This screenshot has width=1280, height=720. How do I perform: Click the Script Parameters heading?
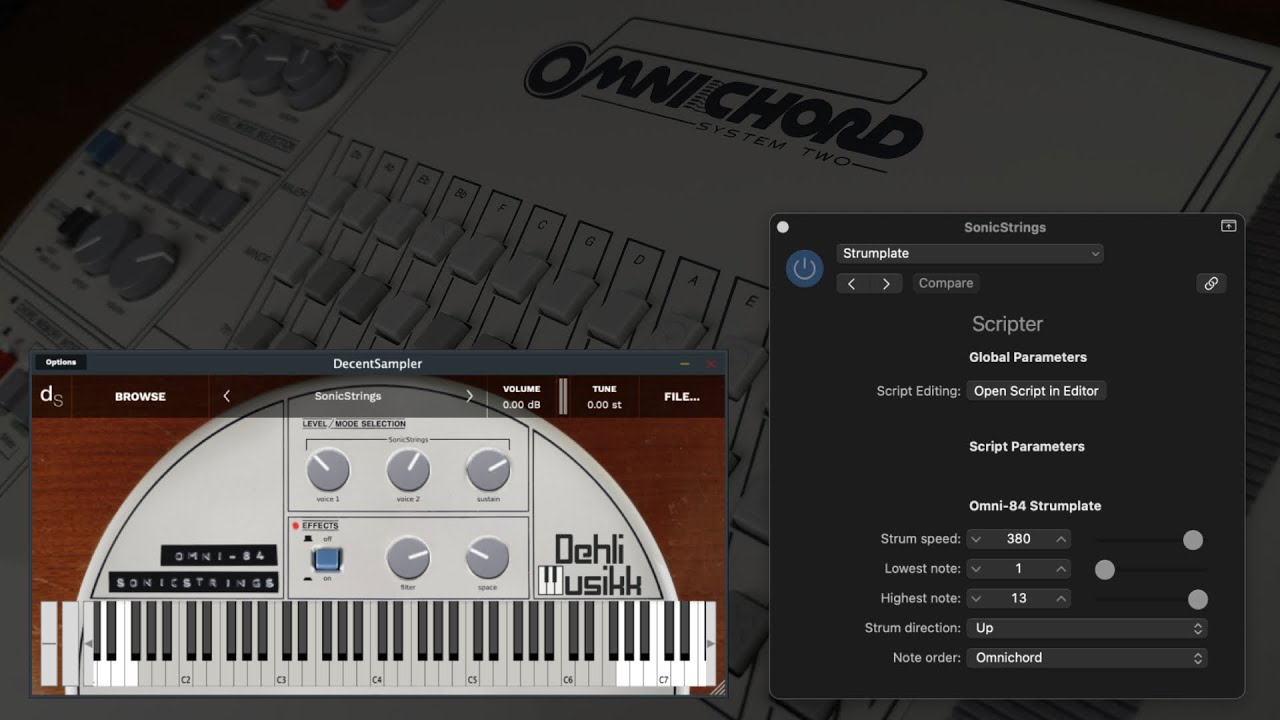coord(1027,446)
